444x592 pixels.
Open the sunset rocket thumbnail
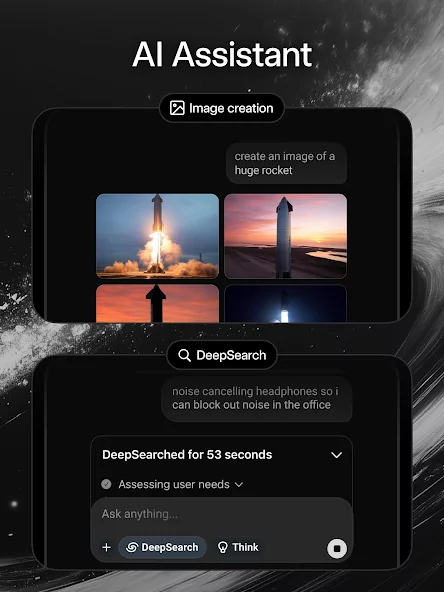click(285, 236)
